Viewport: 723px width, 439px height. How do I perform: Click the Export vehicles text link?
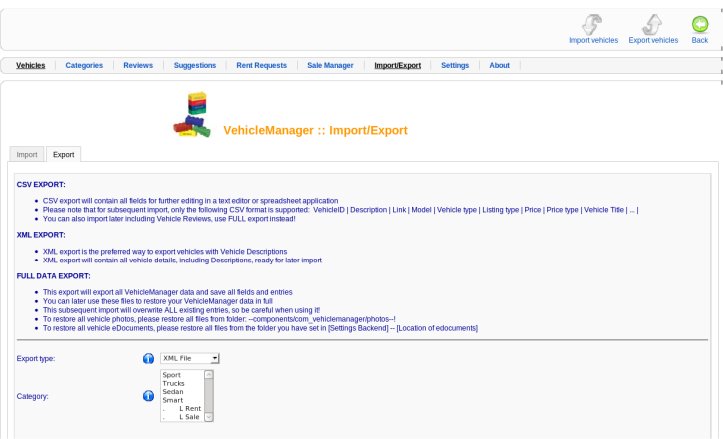653,41
